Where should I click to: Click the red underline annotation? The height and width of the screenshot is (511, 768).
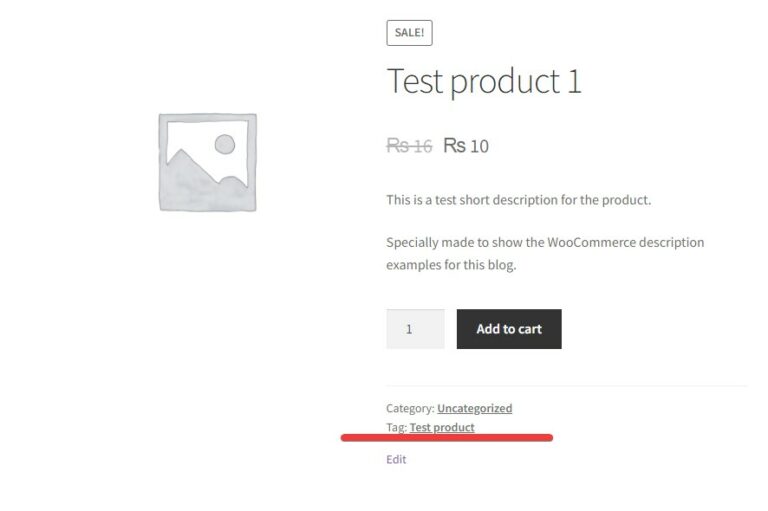tap(446, 438)
